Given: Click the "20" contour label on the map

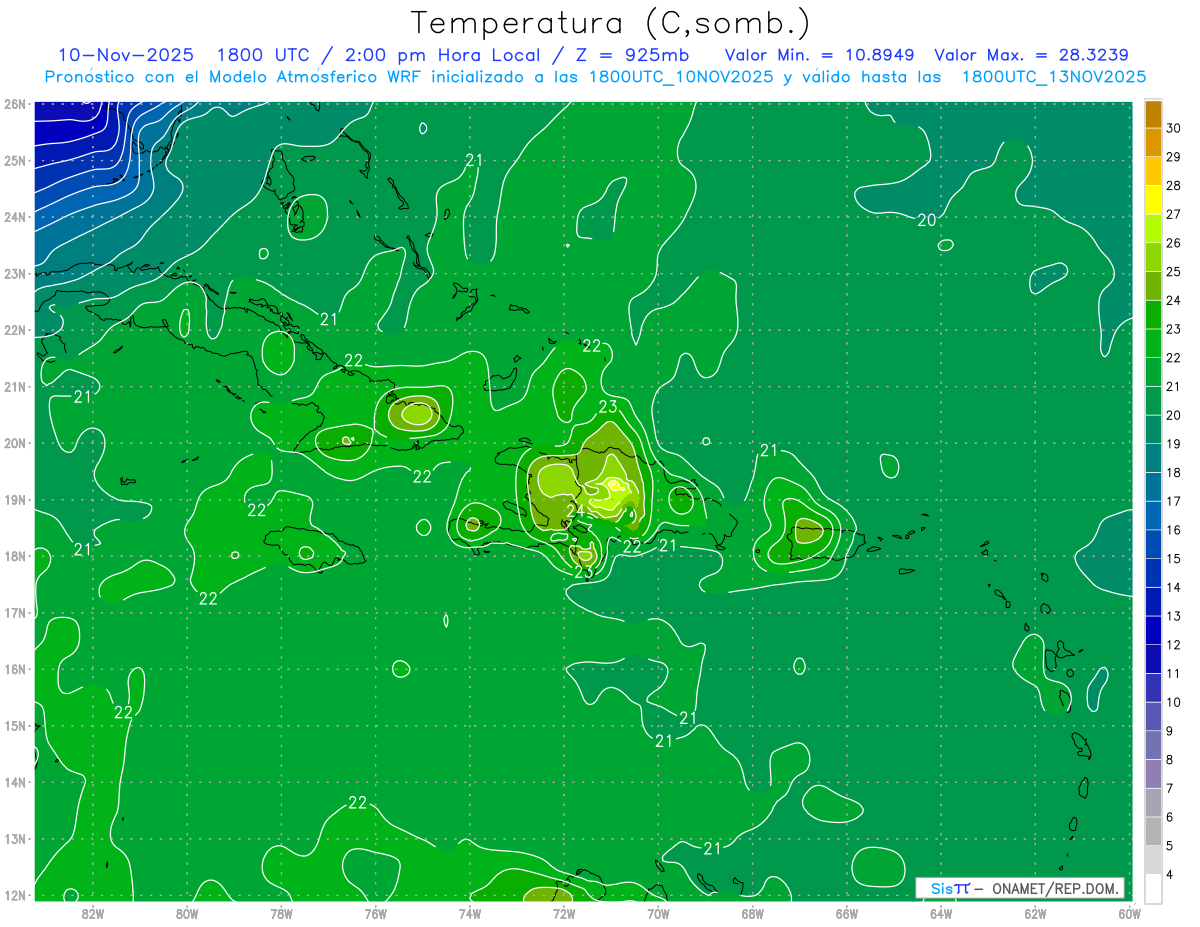Looking at the screenshot, I should click(x=927, y=220).
